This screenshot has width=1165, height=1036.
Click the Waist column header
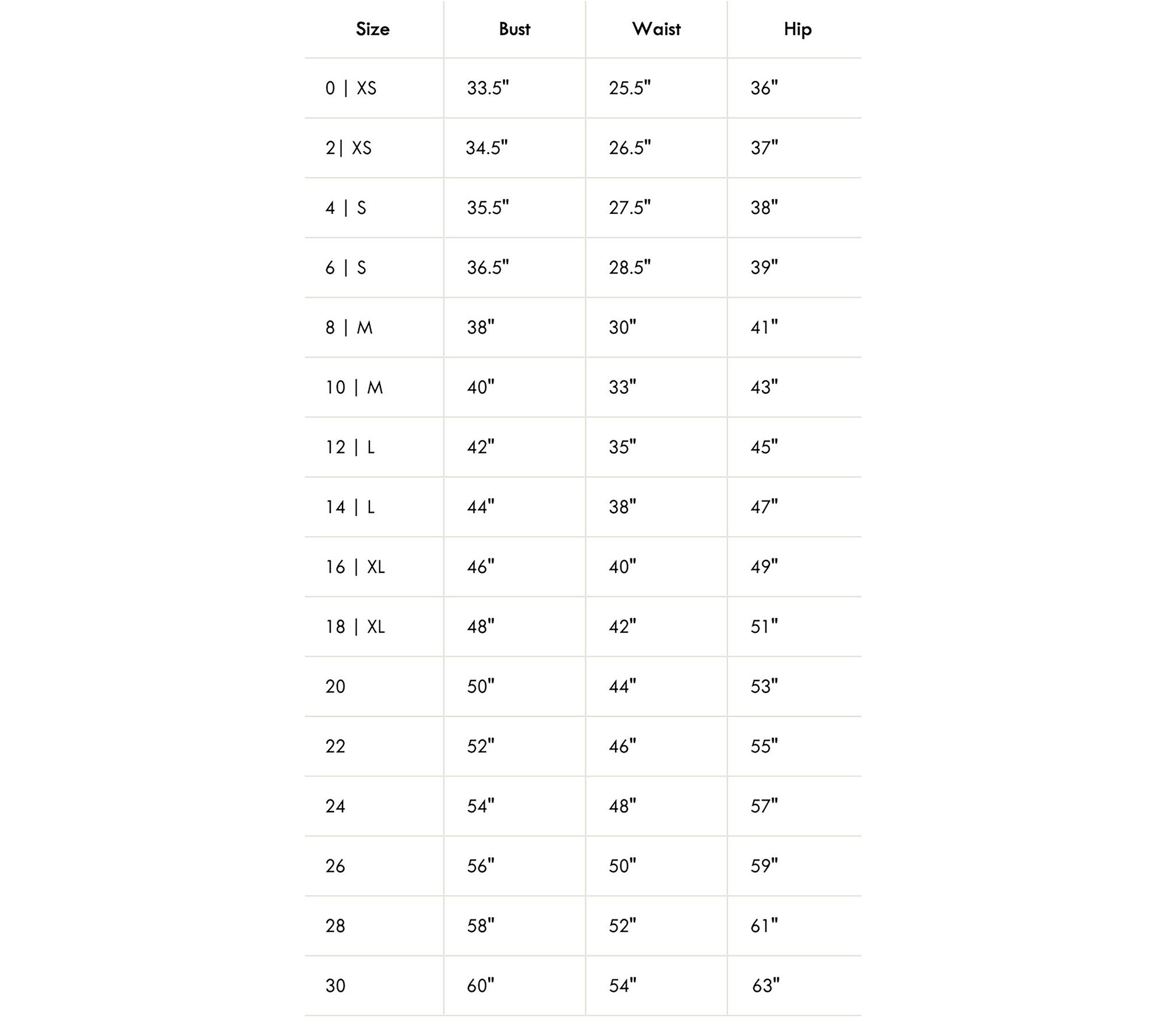point(656,29)
